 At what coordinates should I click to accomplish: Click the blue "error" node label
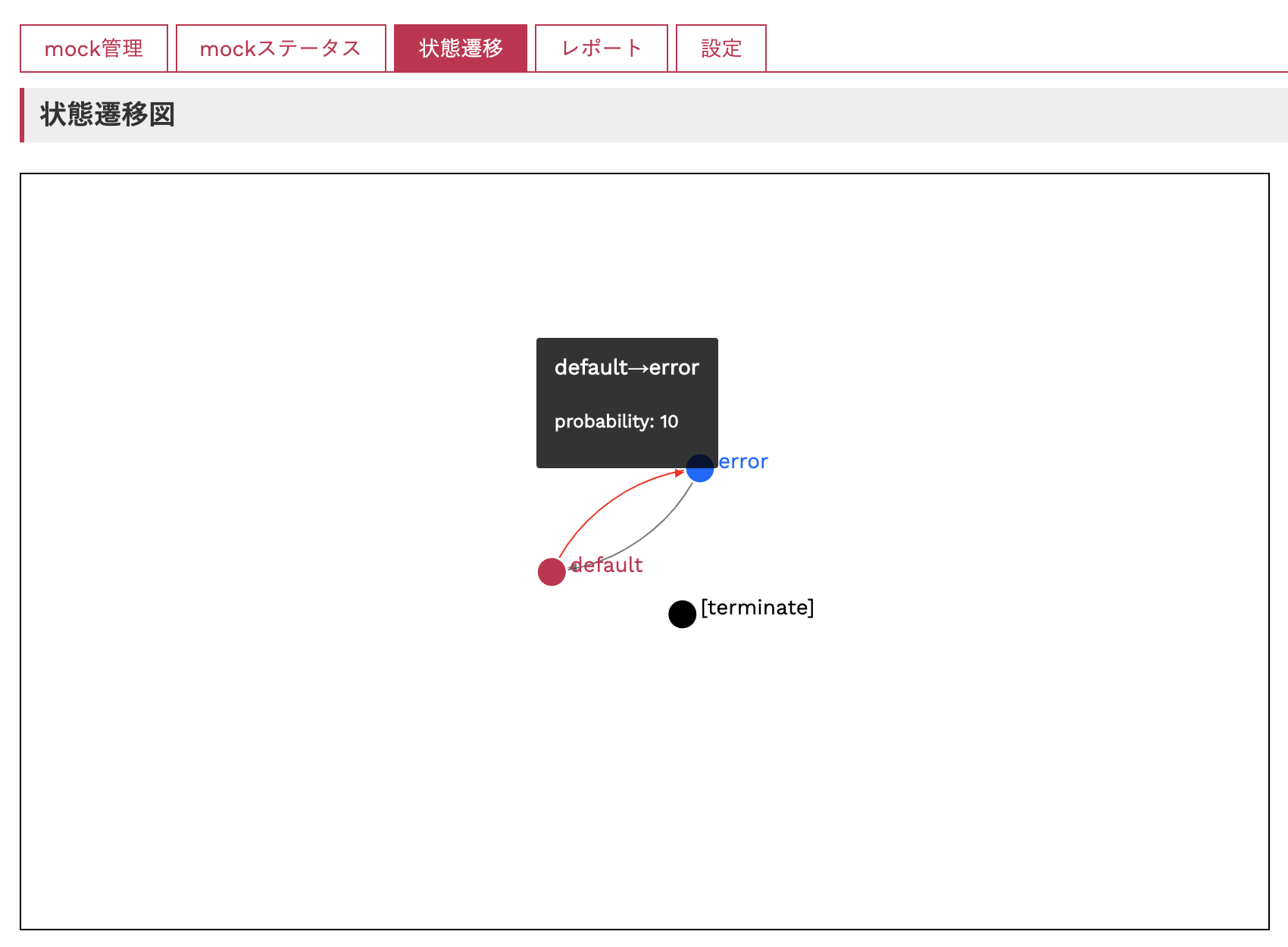pos(743,461)
